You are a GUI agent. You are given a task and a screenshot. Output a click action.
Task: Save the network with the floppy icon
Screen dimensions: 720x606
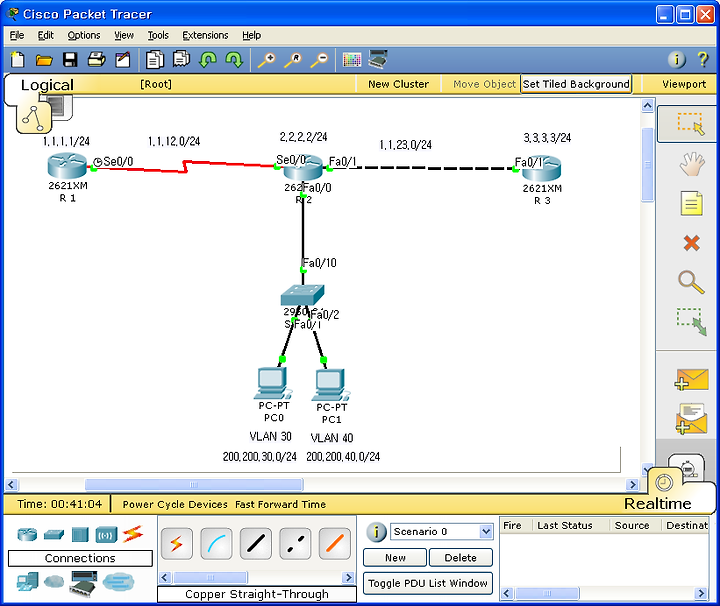[x=70, y=60]
